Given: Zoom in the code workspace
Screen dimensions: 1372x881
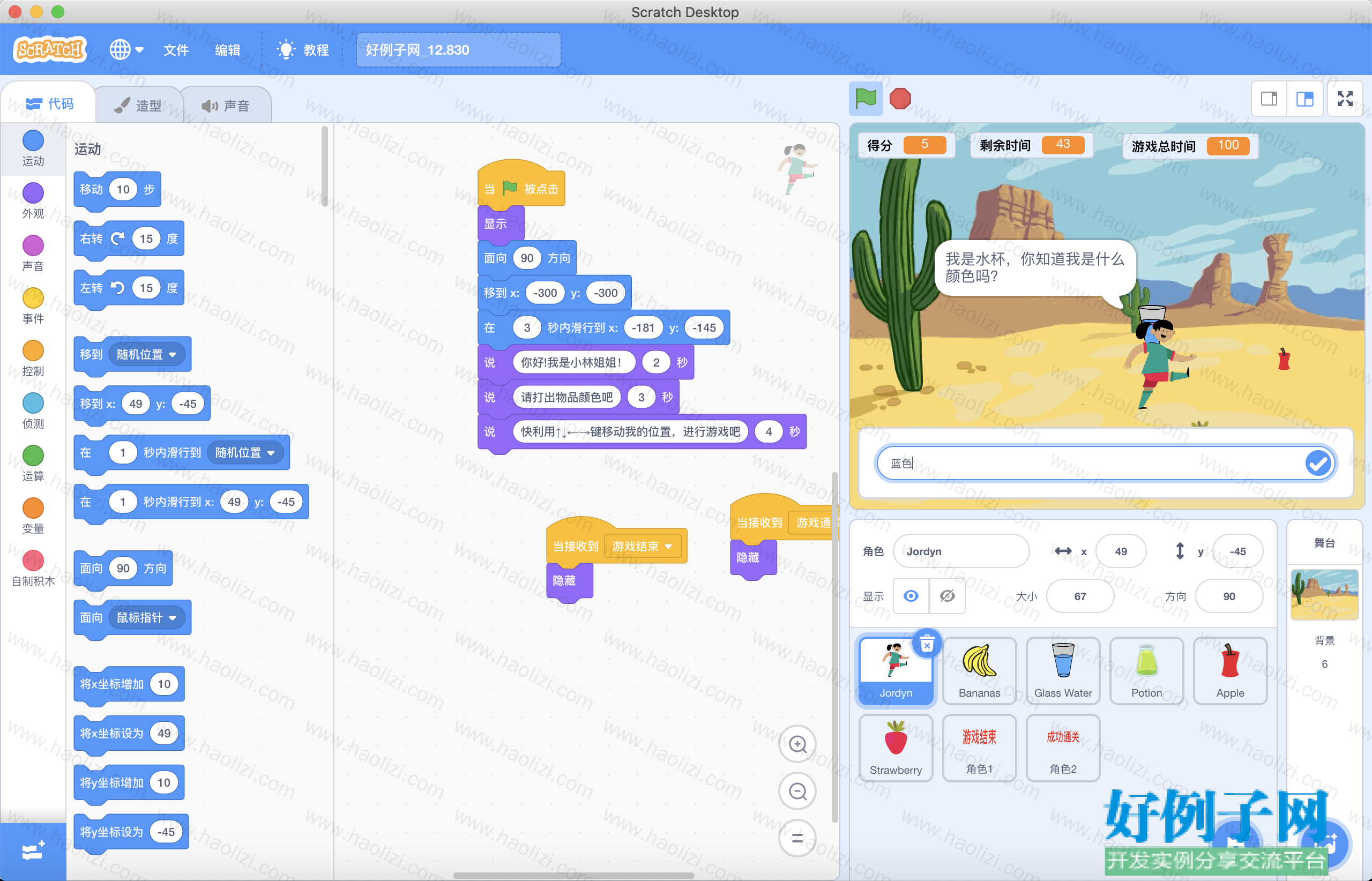Looking at the screenshot, I should pos(797,744).
